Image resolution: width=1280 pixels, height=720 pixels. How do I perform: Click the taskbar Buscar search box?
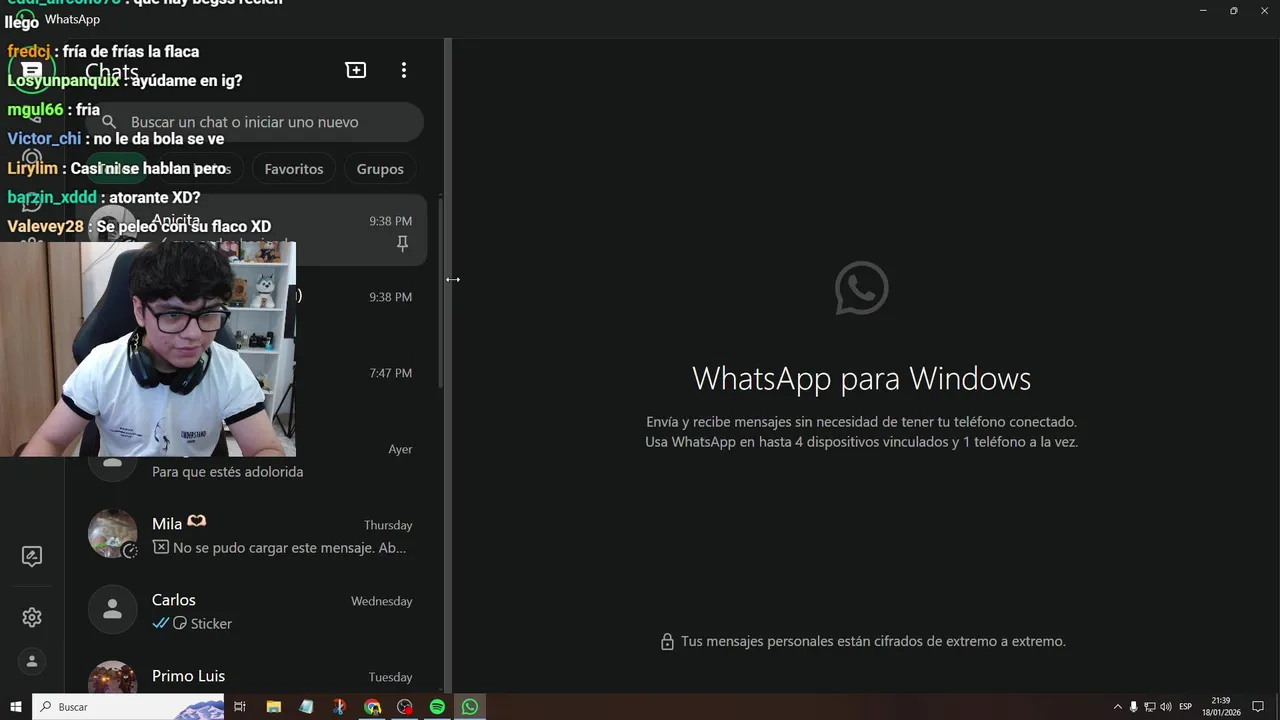click(128, 707)
